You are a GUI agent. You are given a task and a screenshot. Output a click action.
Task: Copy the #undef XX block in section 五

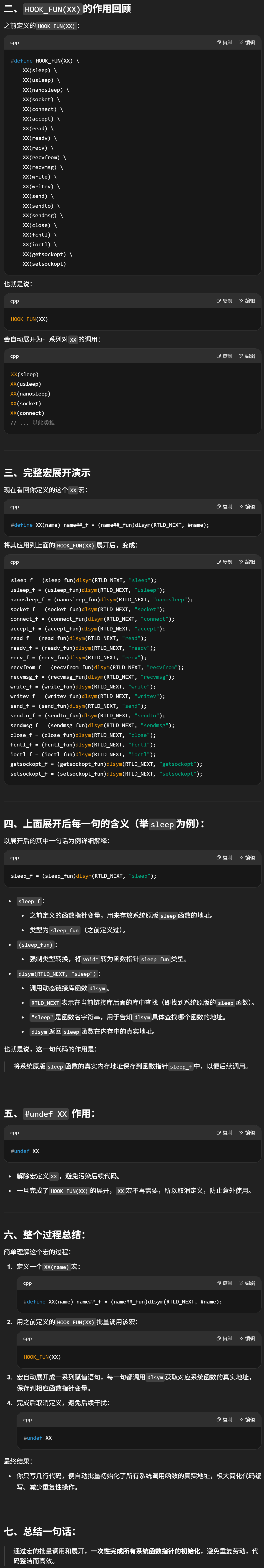coord(224,1133)
